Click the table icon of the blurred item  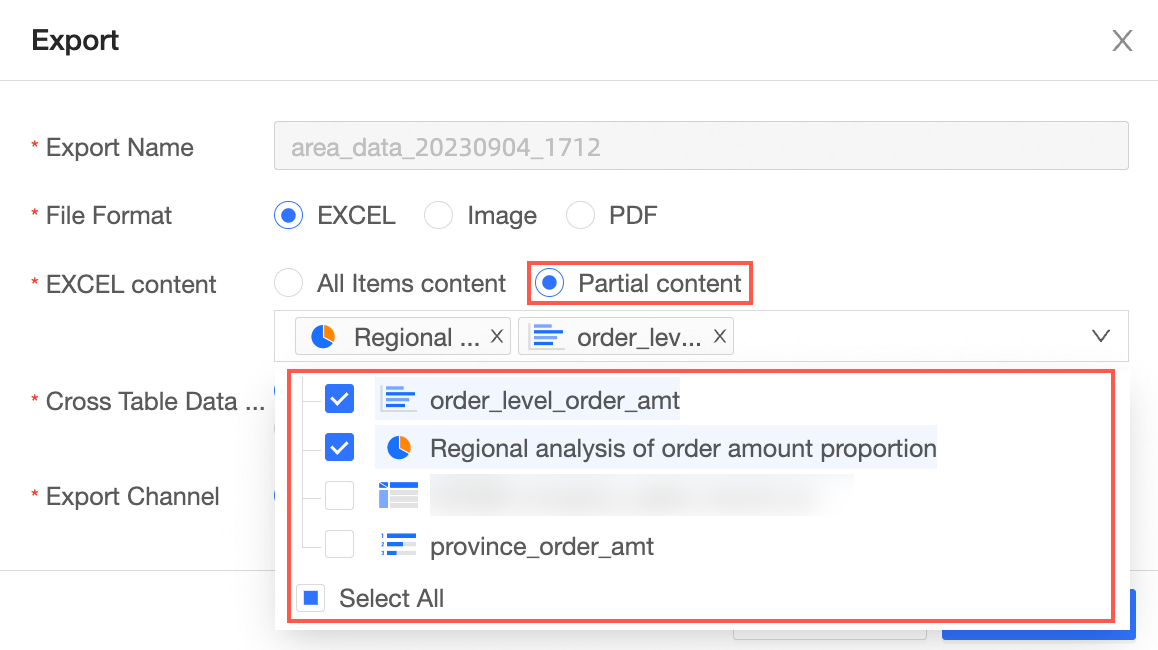click(398, 496)
